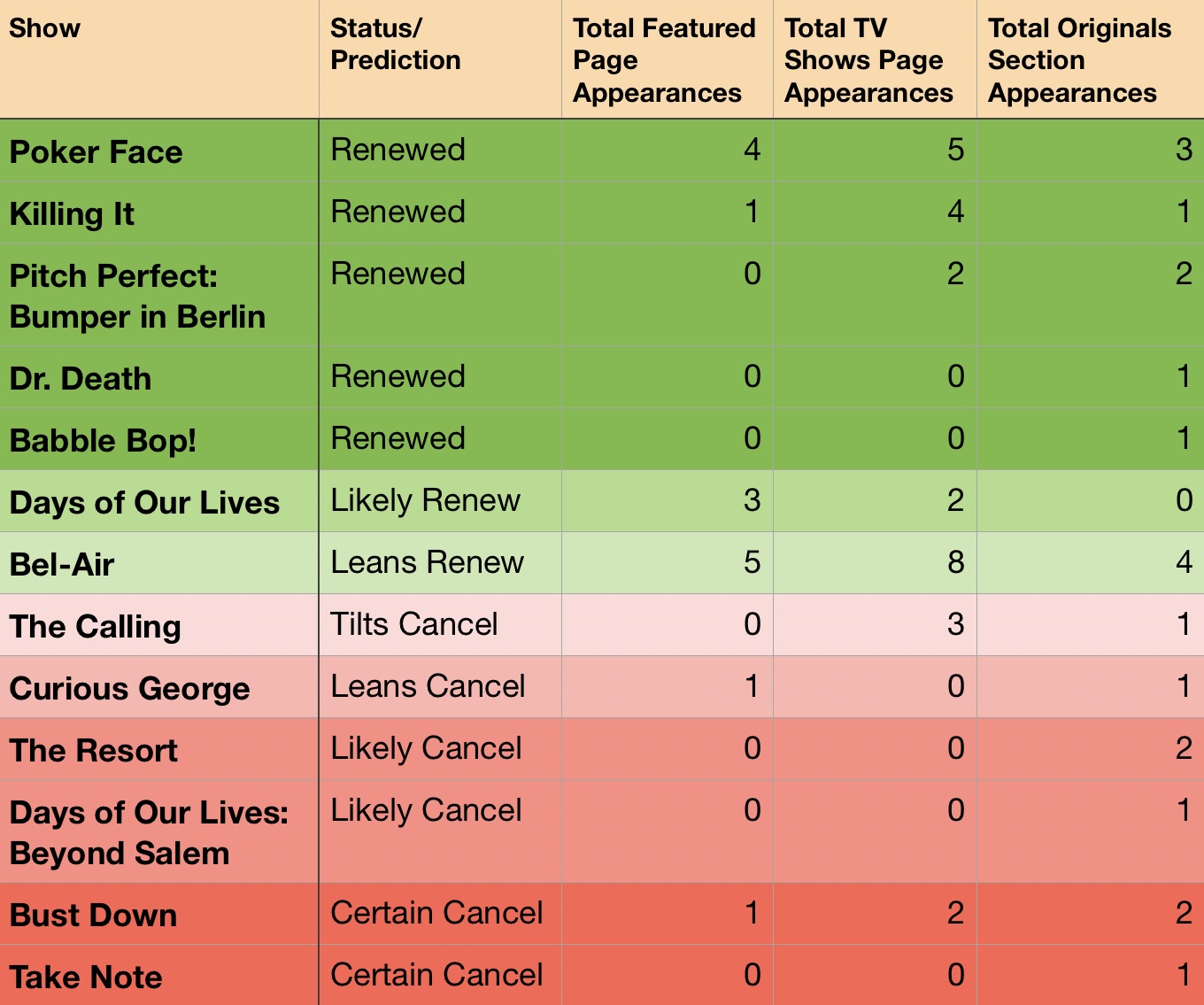Select the Dr. Death show cell
This screenshot has width=1204, height=1005.
159,378
